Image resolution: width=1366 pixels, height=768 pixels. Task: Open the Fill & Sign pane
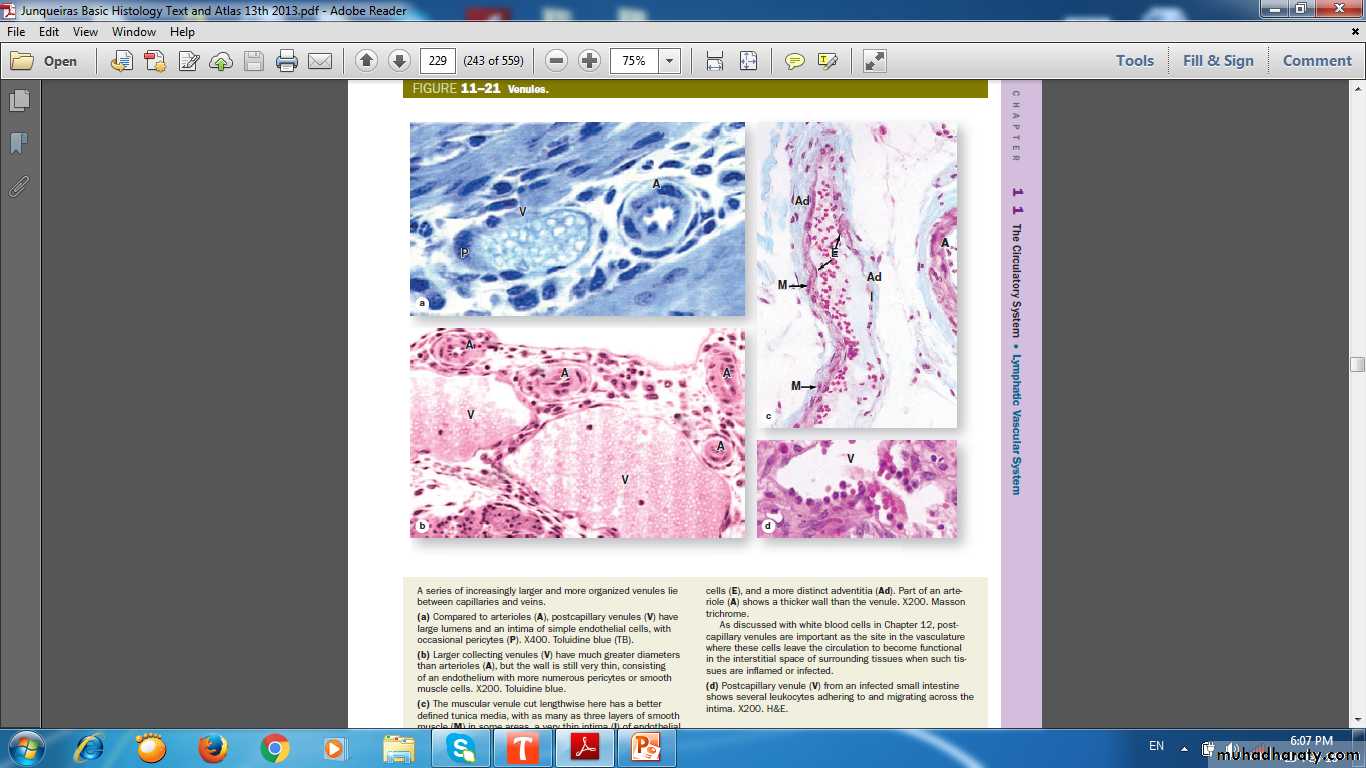1217,61
